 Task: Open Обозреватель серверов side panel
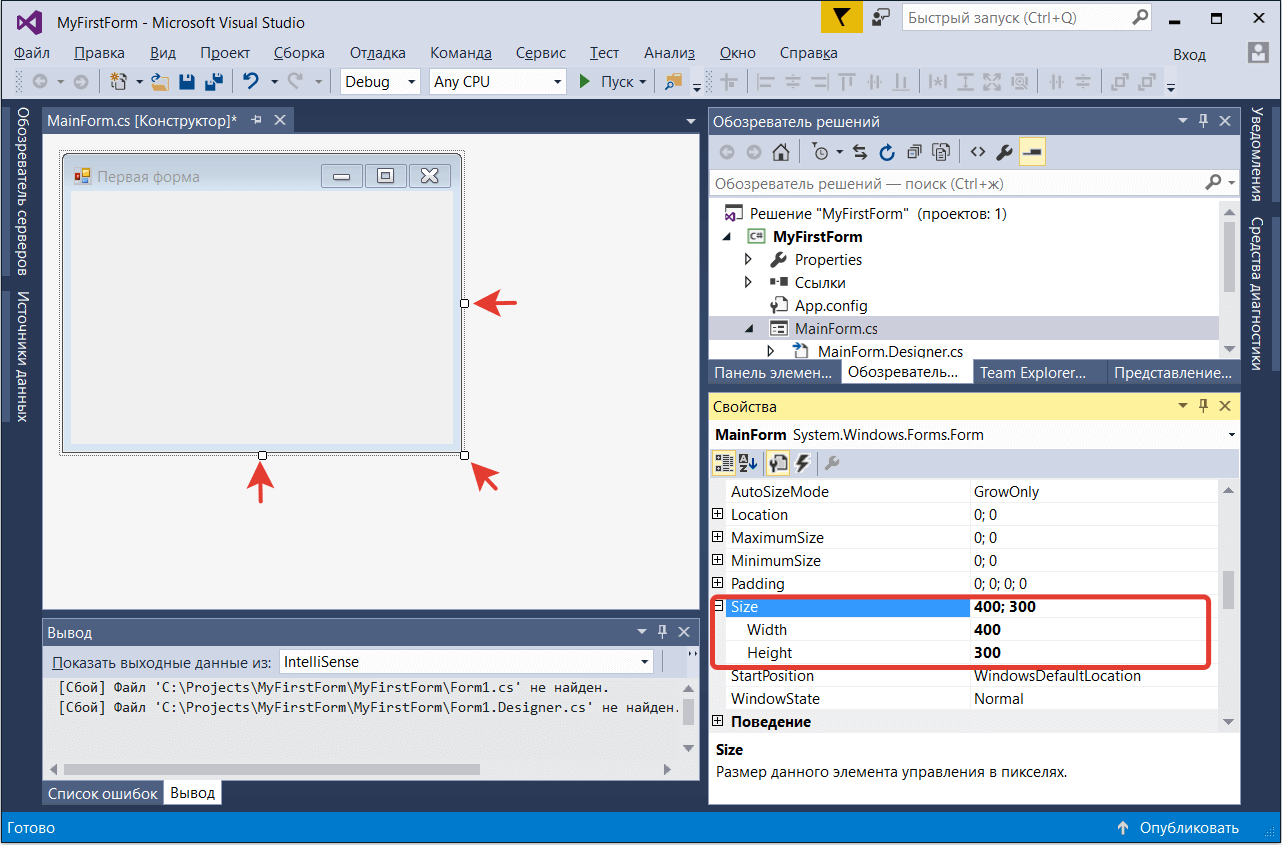(x=22, y=191)
